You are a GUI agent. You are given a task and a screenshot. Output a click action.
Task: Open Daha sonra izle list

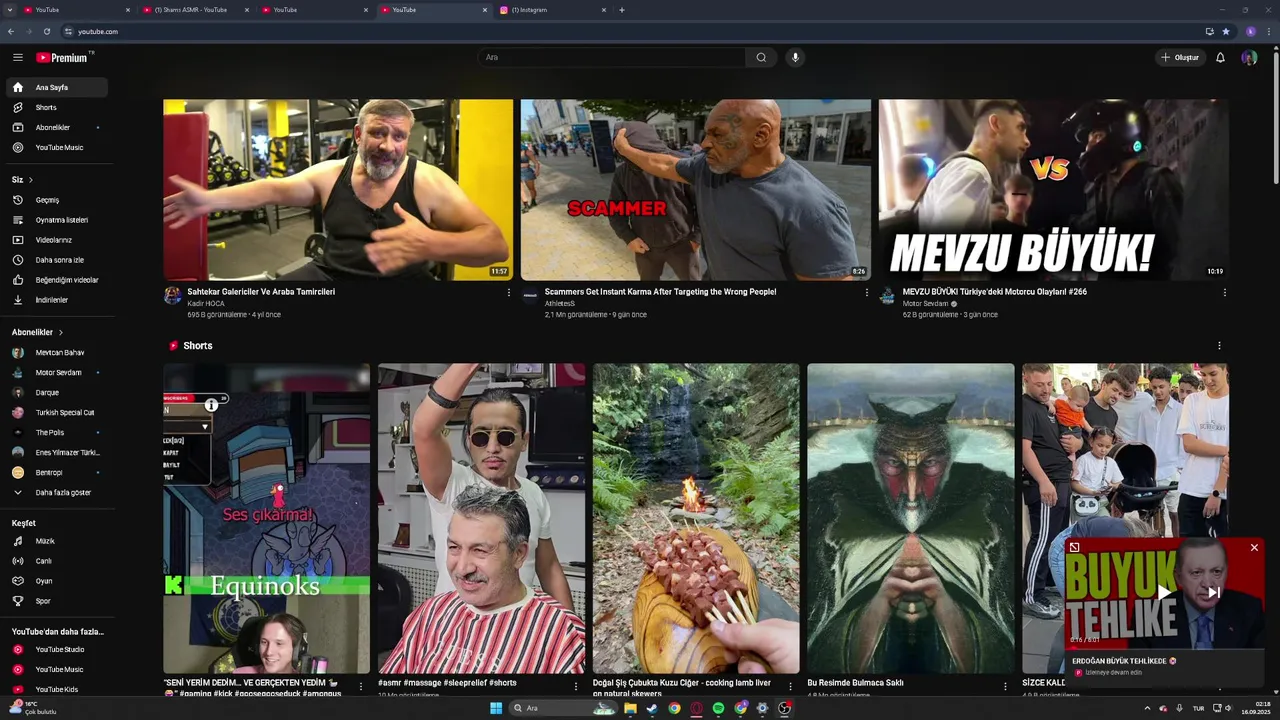pos(59,260)
